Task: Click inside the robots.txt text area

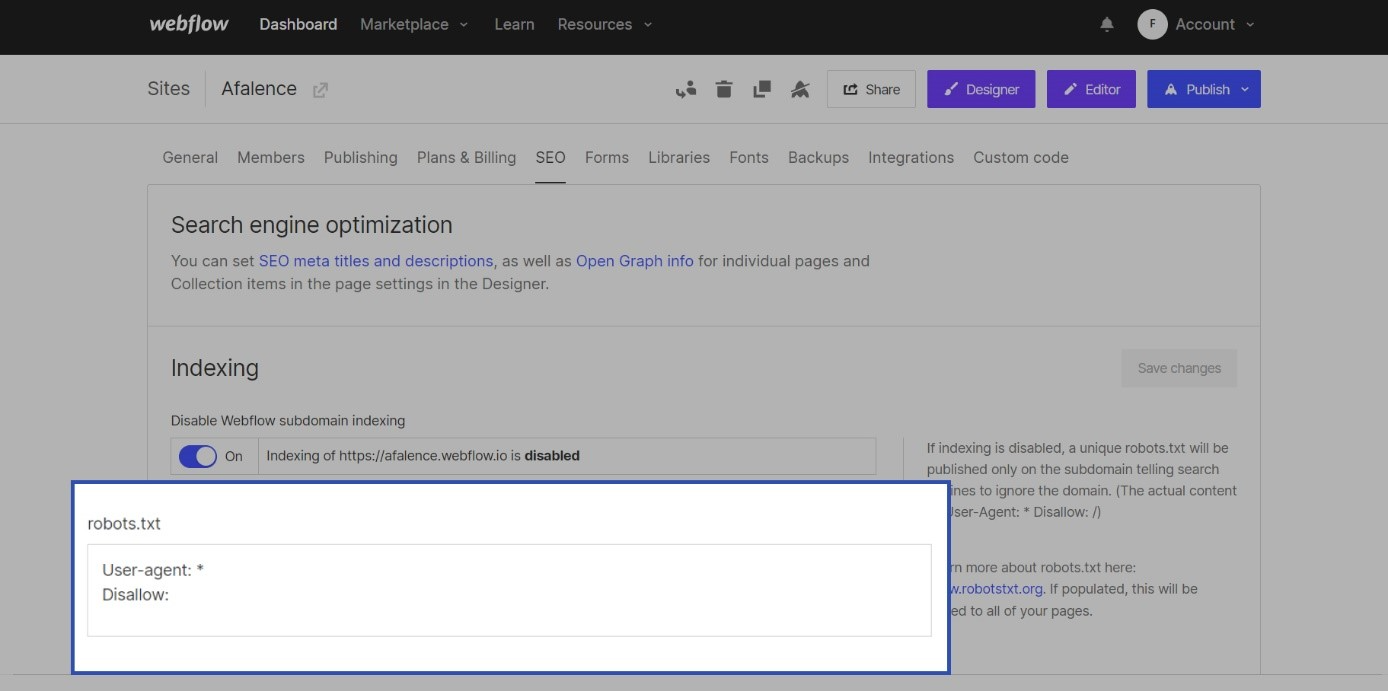Action: click(x=509, y=590)
